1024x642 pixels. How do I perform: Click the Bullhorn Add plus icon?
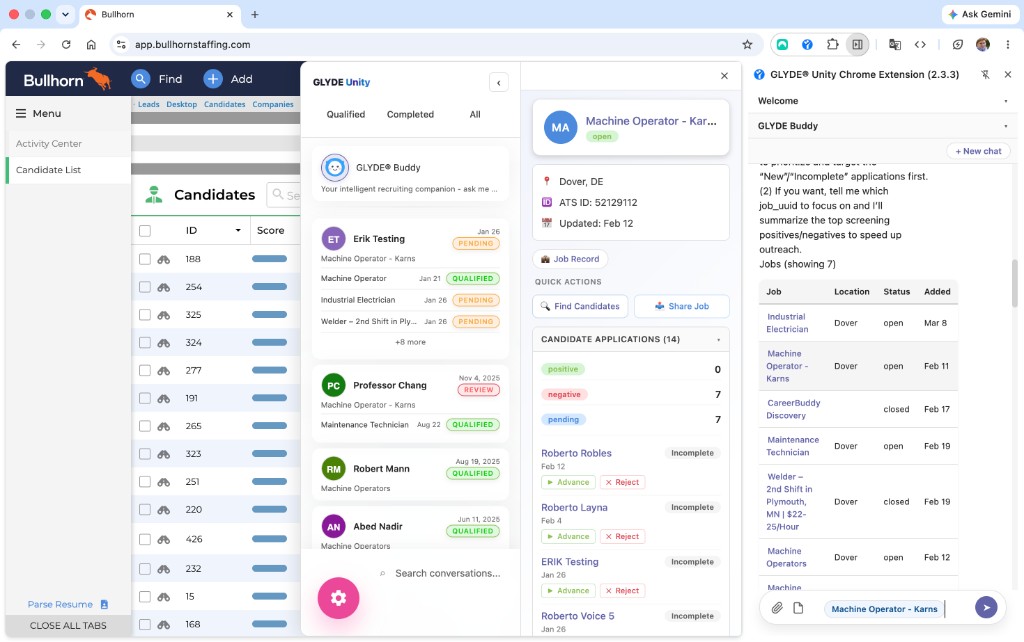coord(212,79)
